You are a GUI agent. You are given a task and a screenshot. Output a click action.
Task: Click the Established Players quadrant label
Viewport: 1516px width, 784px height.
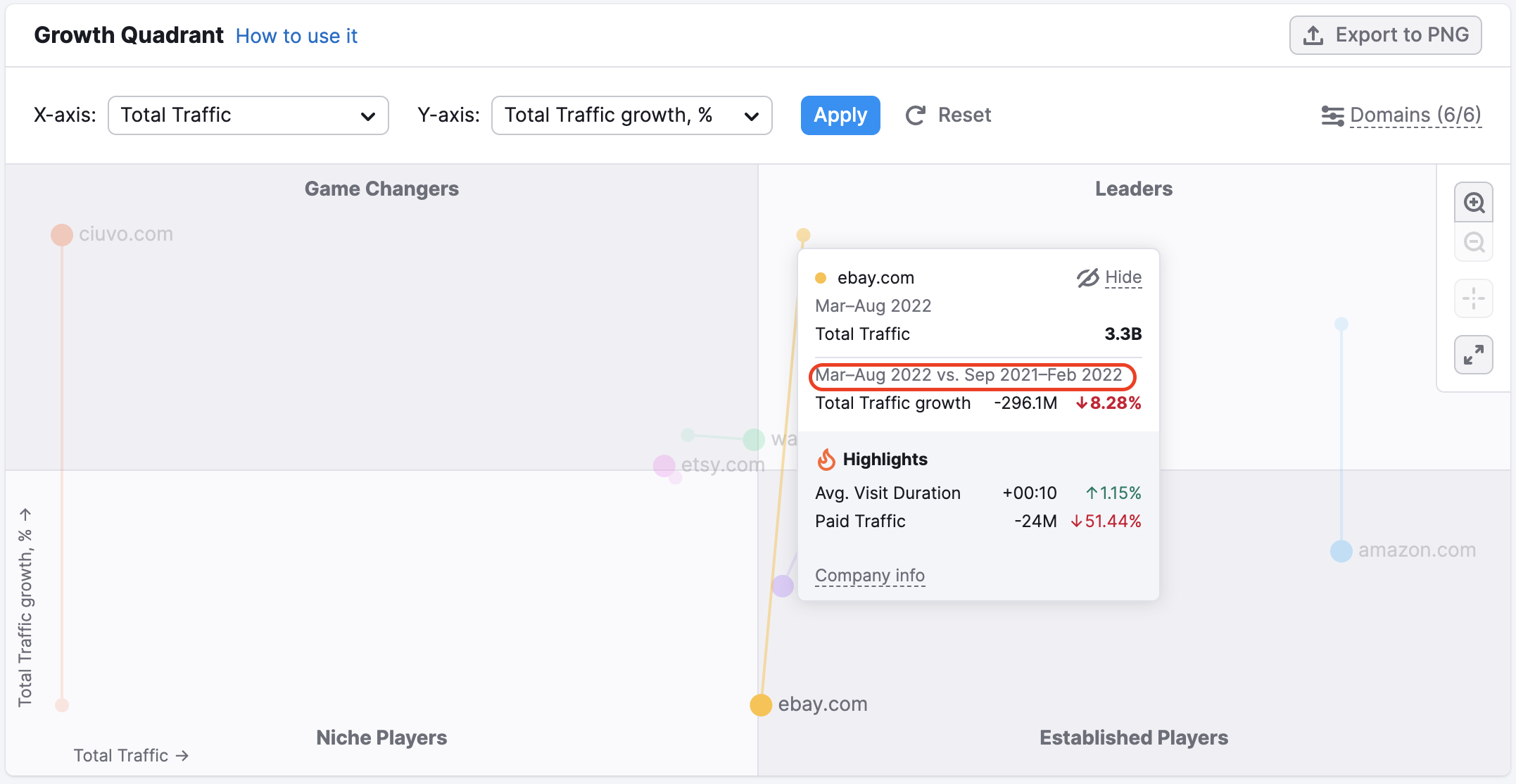tap(1134, 738)
